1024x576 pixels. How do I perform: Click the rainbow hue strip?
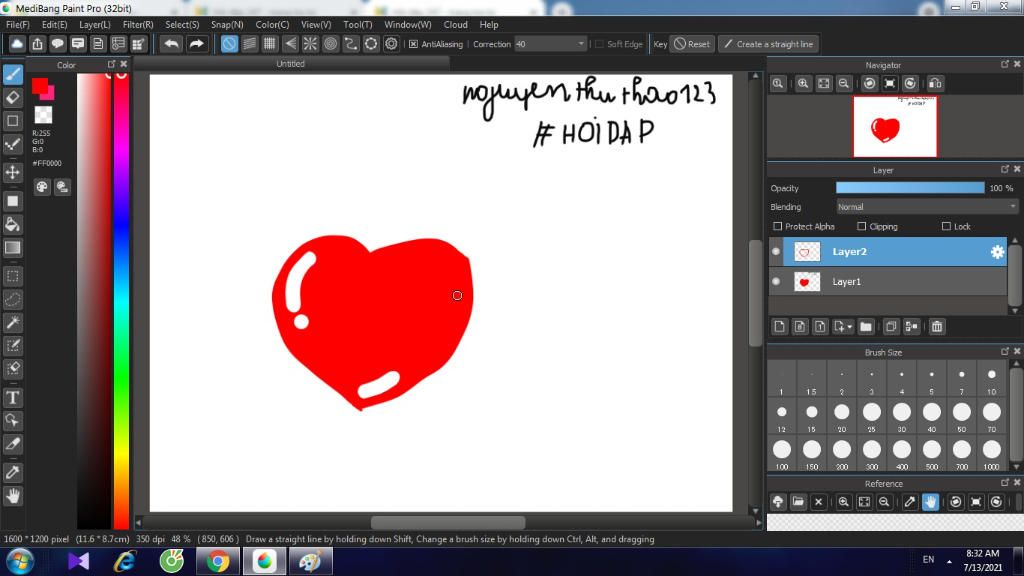click(x=121, y=300)
